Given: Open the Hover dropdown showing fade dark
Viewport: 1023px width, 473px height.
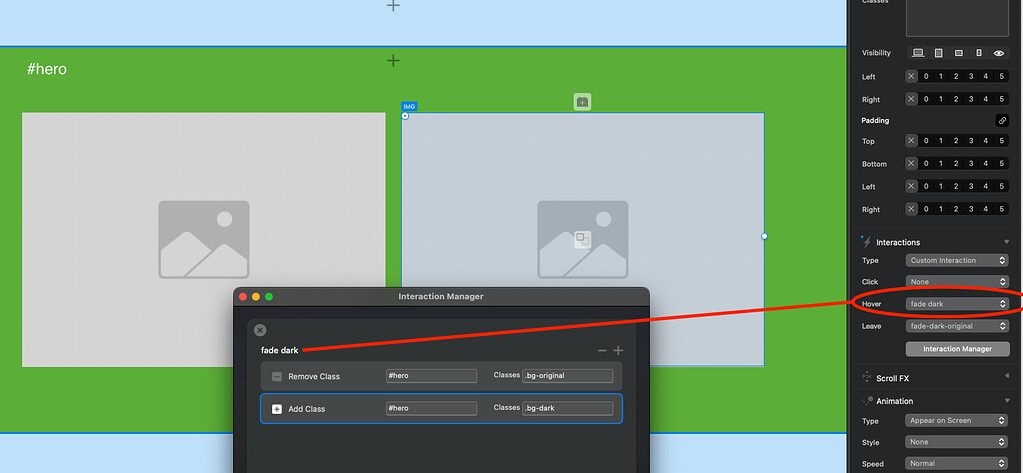Looking at the screenshot, I should [x=956, y=303].
